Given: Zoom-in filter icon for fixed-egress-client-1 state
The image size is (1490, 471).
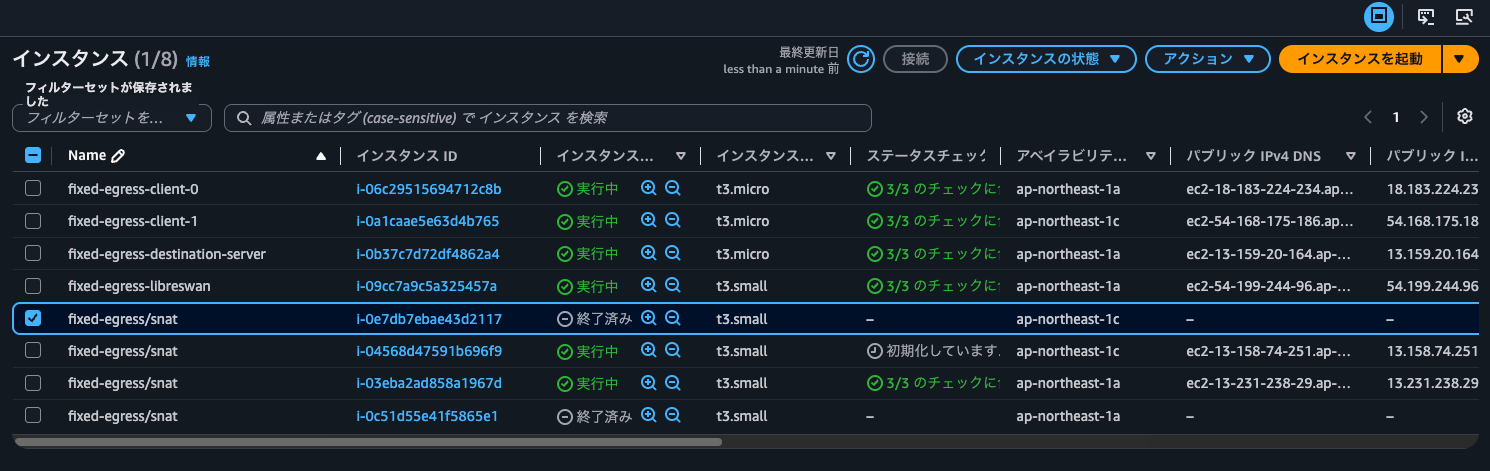Looking at the screenshot, I should (648, 220).
